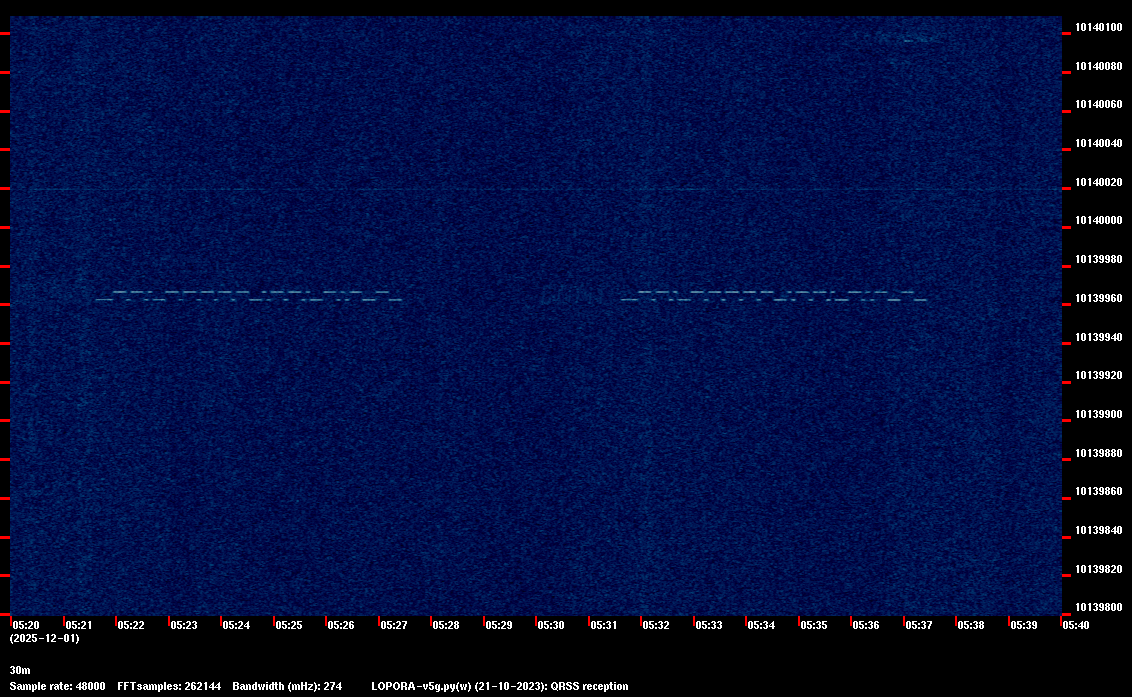
Task: Click the 10139960 frequency label
Action: 1099,298
